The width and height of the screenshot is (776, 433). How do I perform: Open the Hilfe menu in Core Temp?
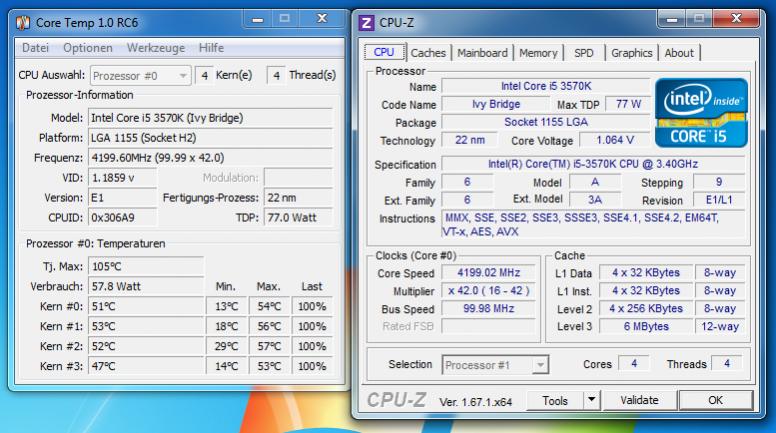click(211, 48)
